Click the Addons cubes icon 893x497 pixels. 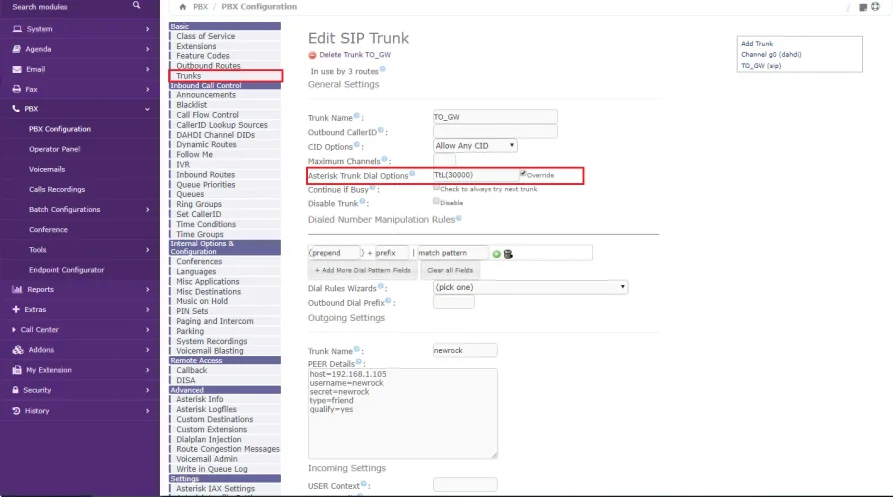(18, 350)
